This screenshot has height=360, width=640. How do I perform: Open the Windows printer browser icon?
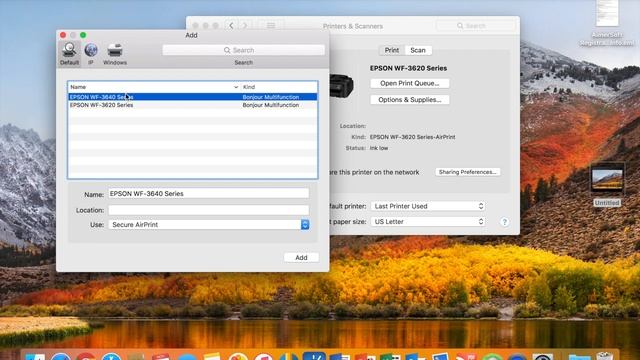(x=115, y=53)
